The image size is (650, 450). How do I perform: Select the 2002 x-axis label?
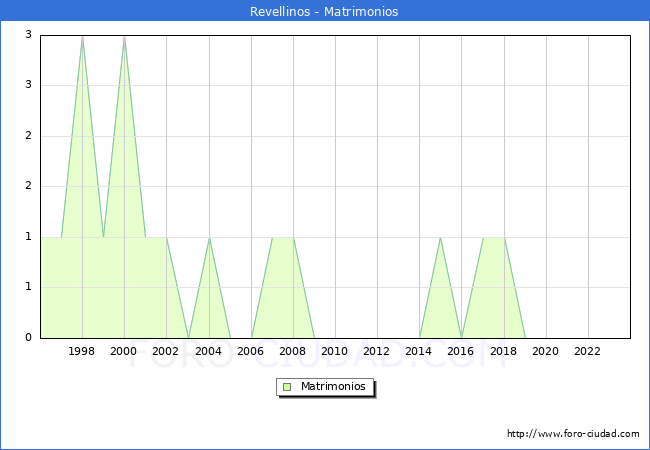pyautogui.click(x=166, y=351)
